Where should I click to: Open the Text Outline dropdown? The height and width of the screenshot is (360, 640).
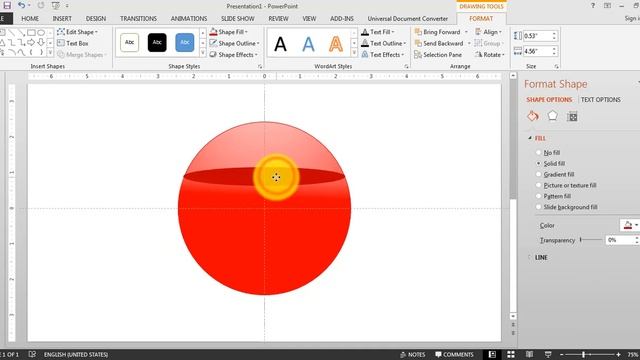click(383, 43)
